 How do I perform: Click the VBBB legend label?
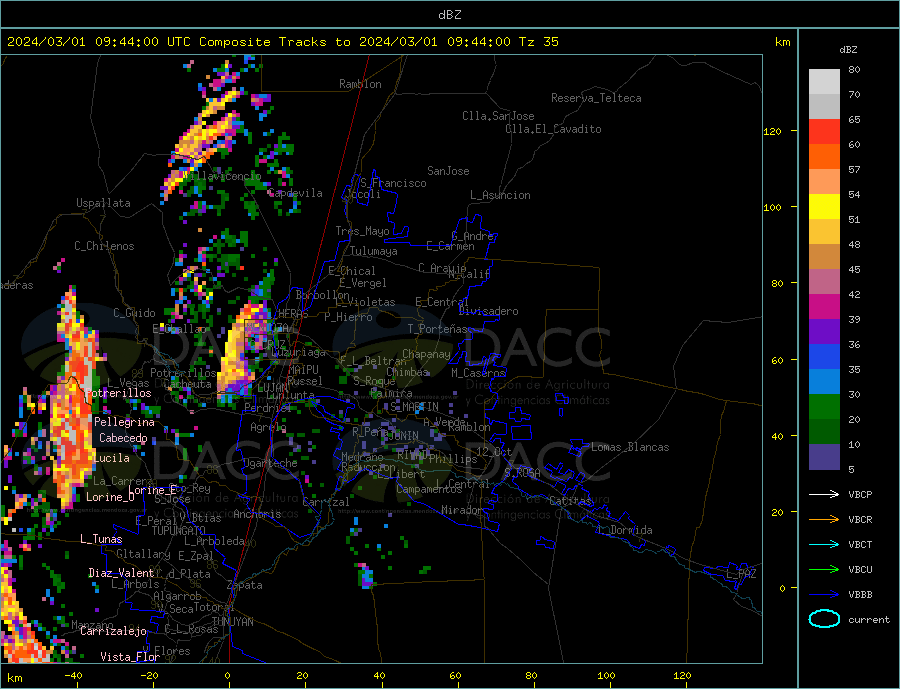pyautogui.click(x=860, y=595)
